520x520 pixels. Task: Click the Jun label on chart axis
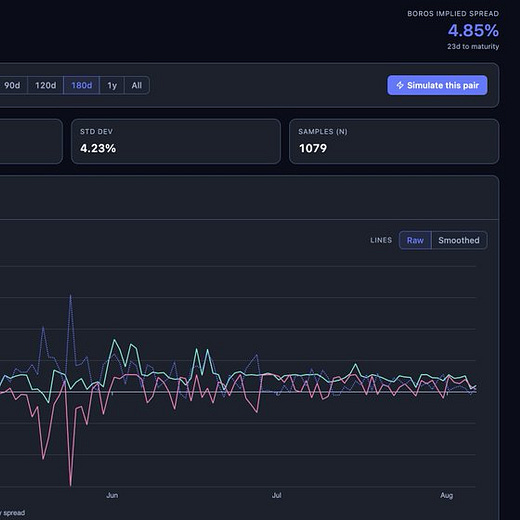click(112, 495)
